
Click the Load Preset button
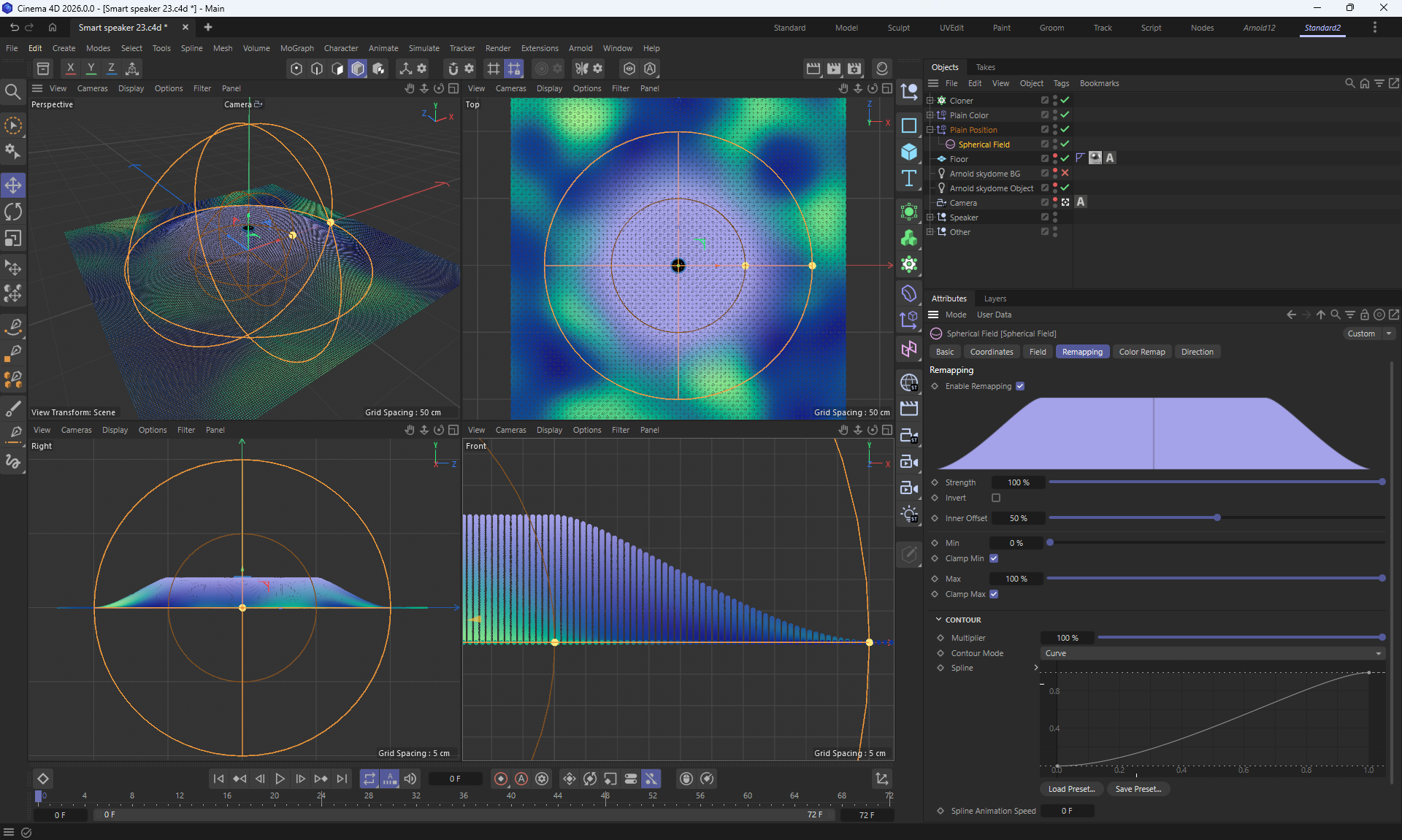click(1071, 789)
